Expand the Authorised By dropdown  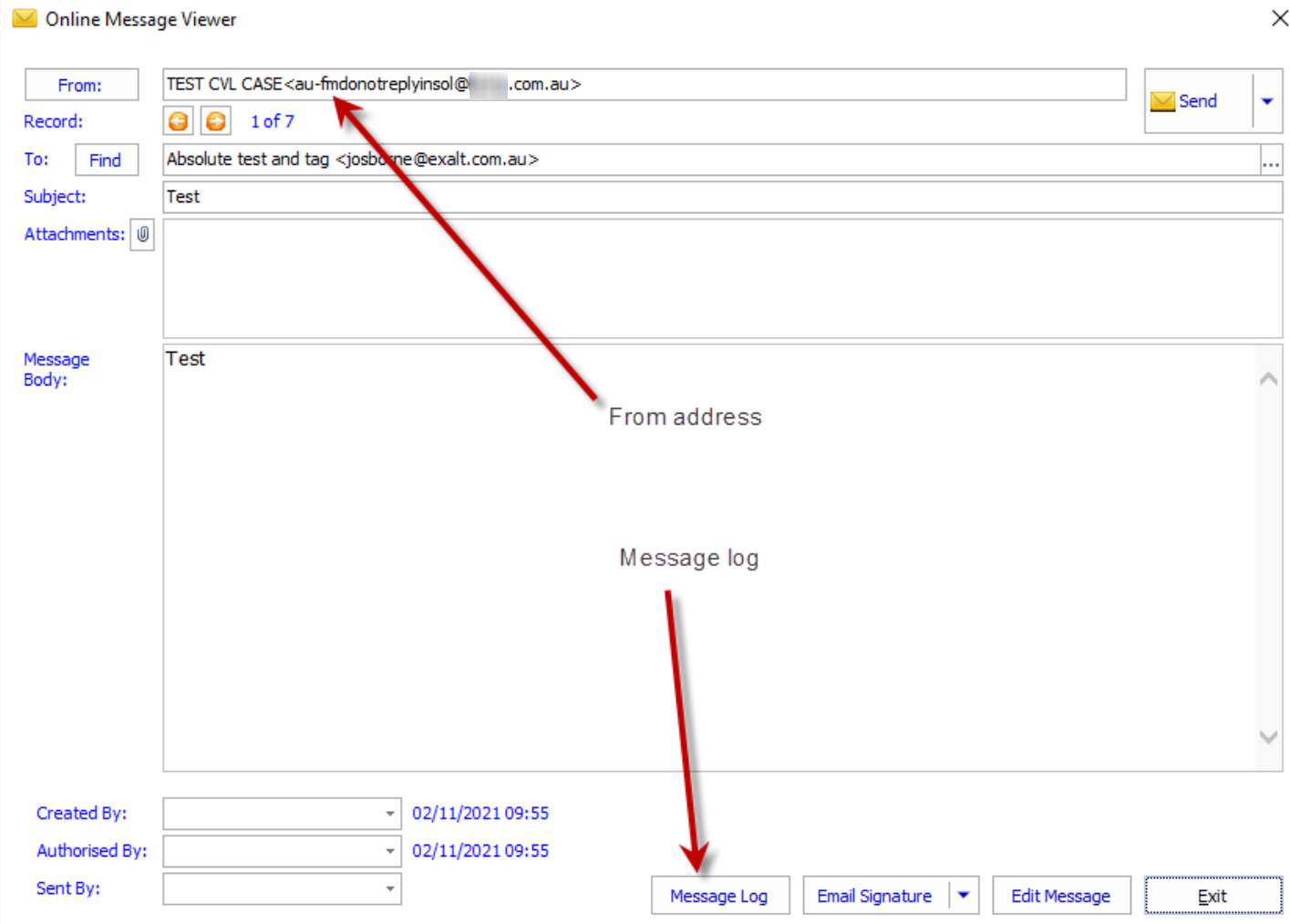tap(389, 851)
